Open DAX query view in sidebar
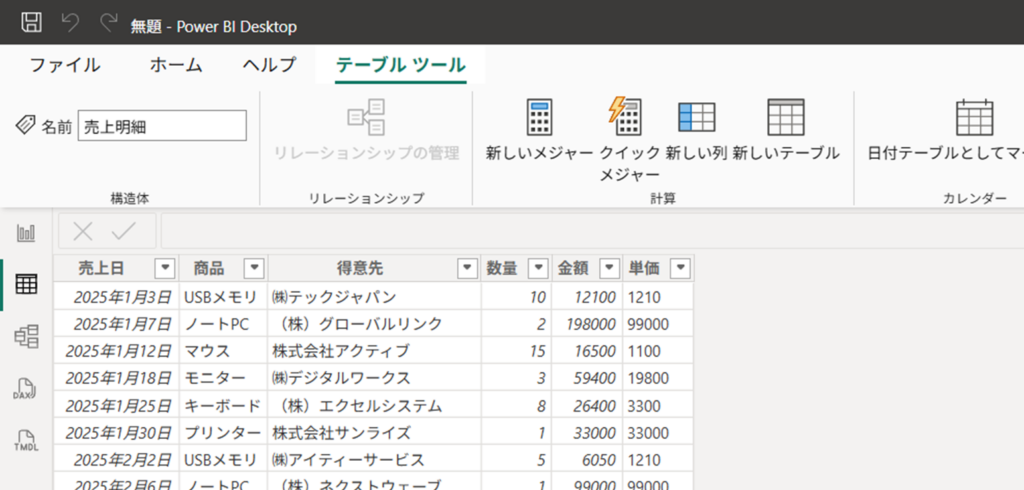The width and height of the screenshot is (1024, 490). pyautogui.click(x=26, y=389)
